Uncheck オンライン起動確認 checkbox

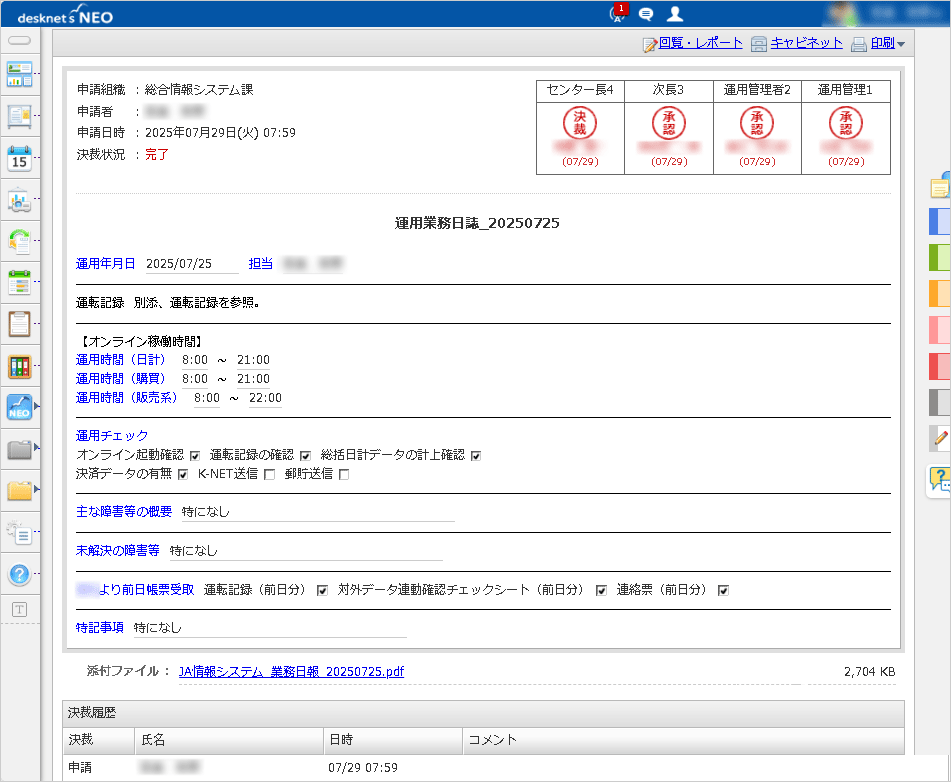pyautogui.click(x=195, y=456)
